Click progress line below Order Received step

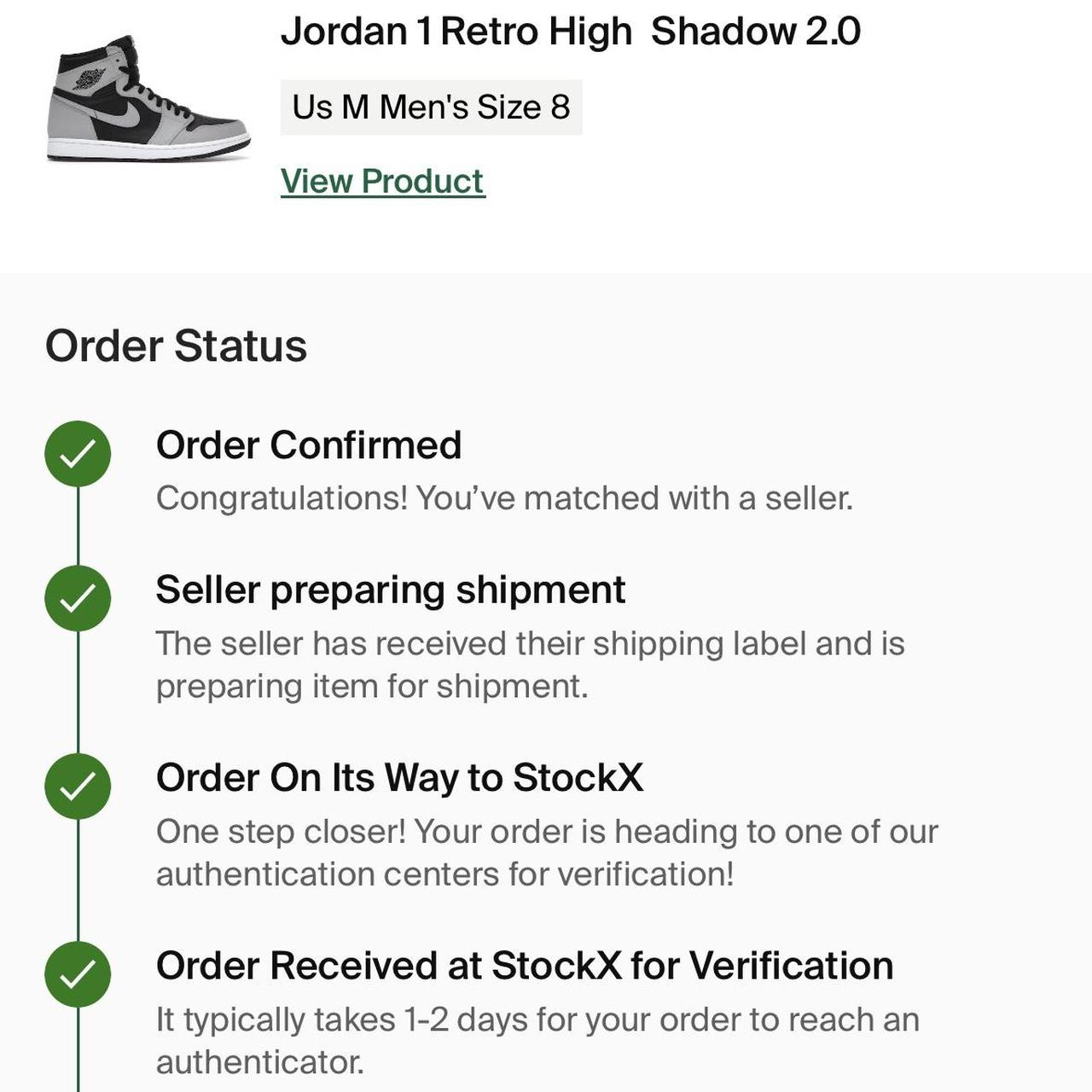click(78, 1049)
